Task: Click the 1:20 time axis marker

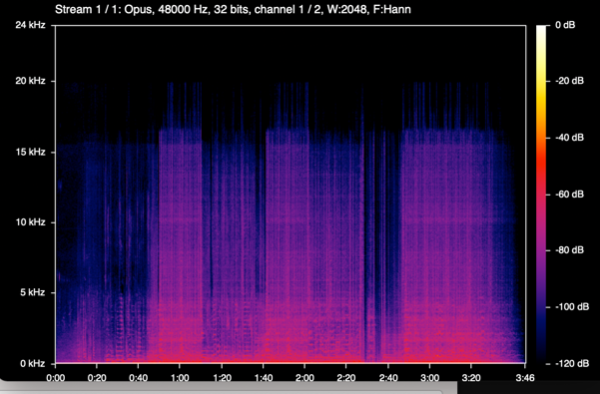Action: click(x=222, y=378)
